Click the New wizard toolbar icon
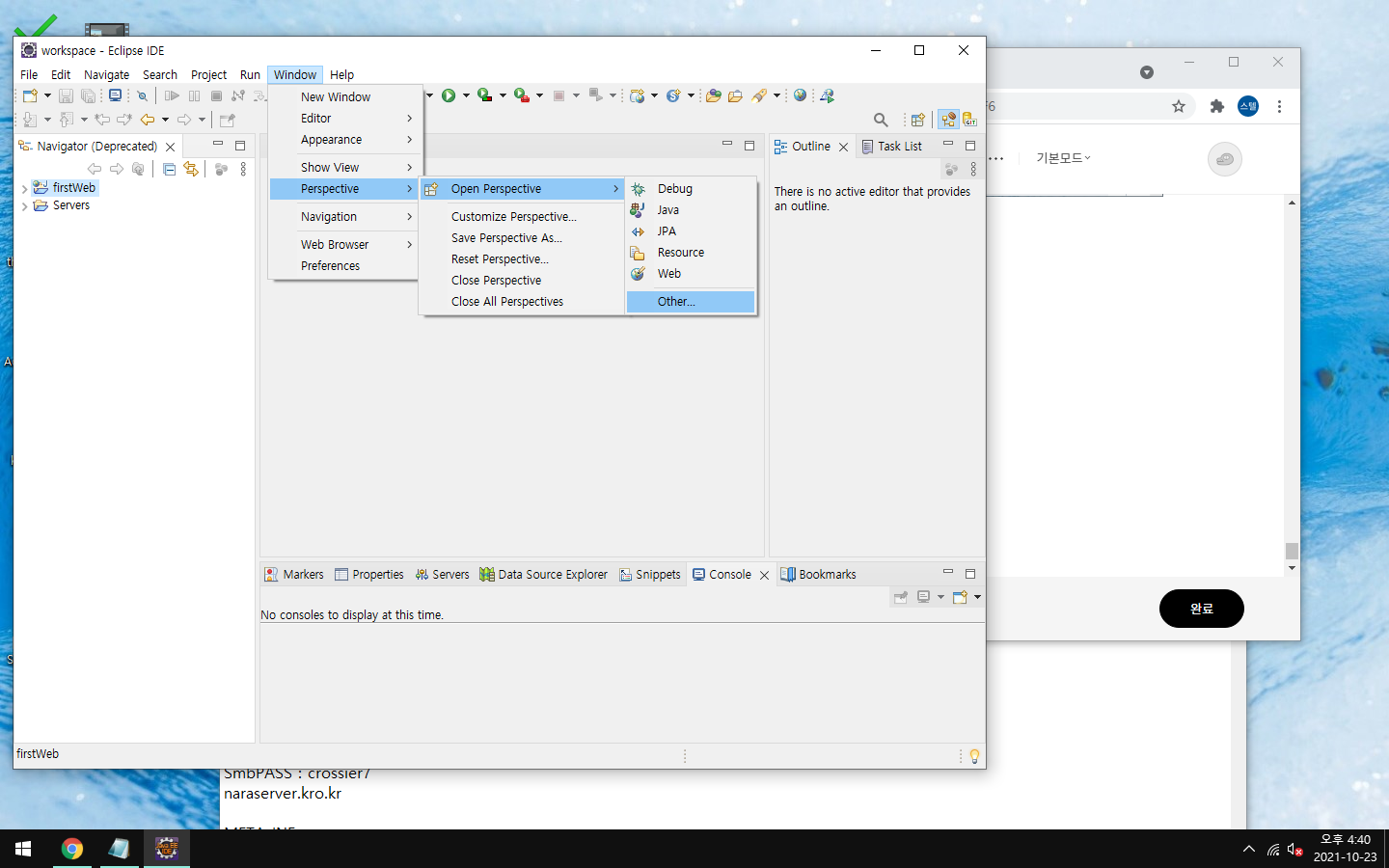This screenshot has height=868, width=1389. click(x=30, y=95)
